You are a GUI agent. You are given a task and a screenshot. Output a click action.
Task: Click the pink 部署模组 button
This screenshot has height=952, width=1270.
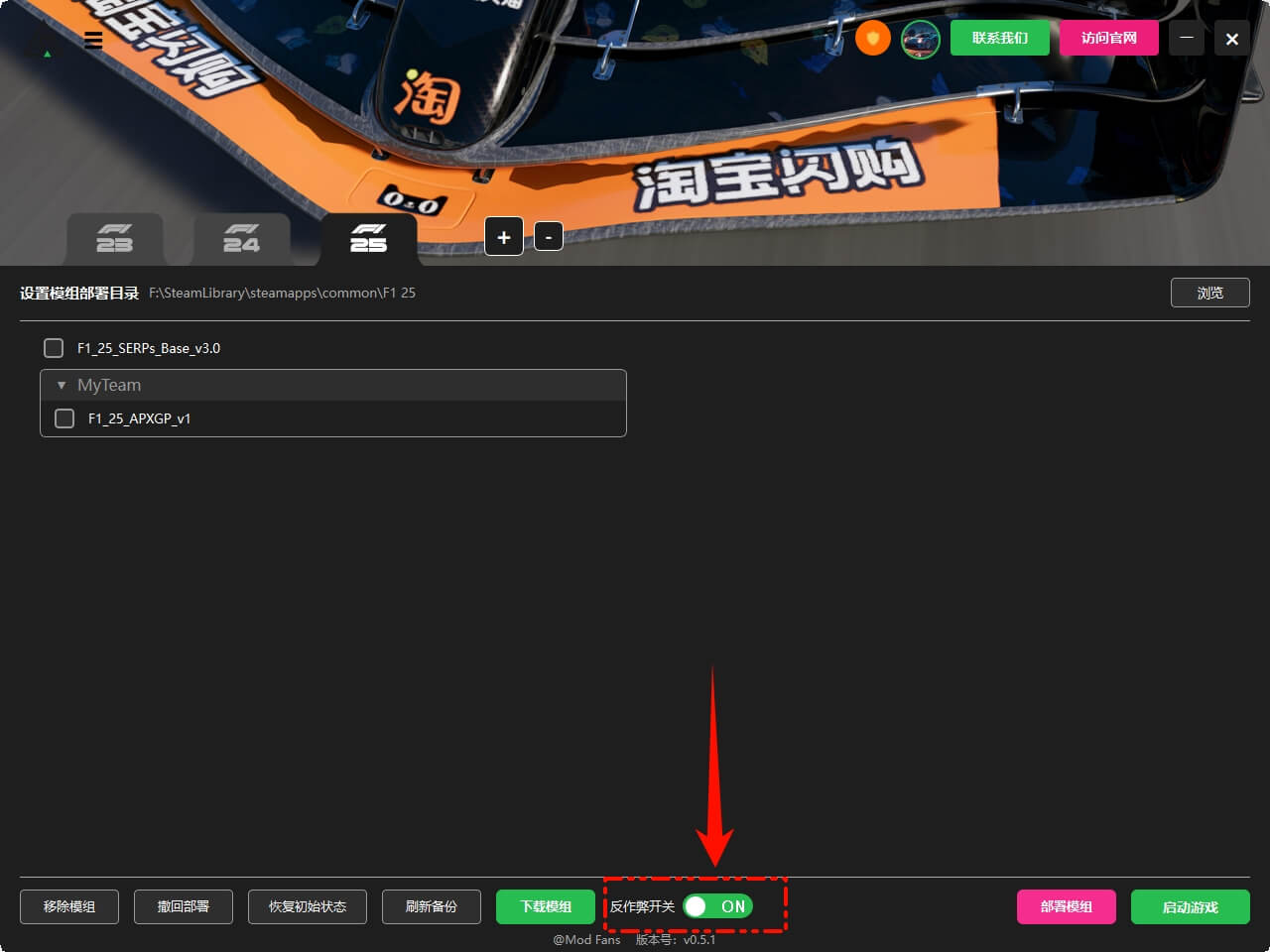[x=1066, y=906]
